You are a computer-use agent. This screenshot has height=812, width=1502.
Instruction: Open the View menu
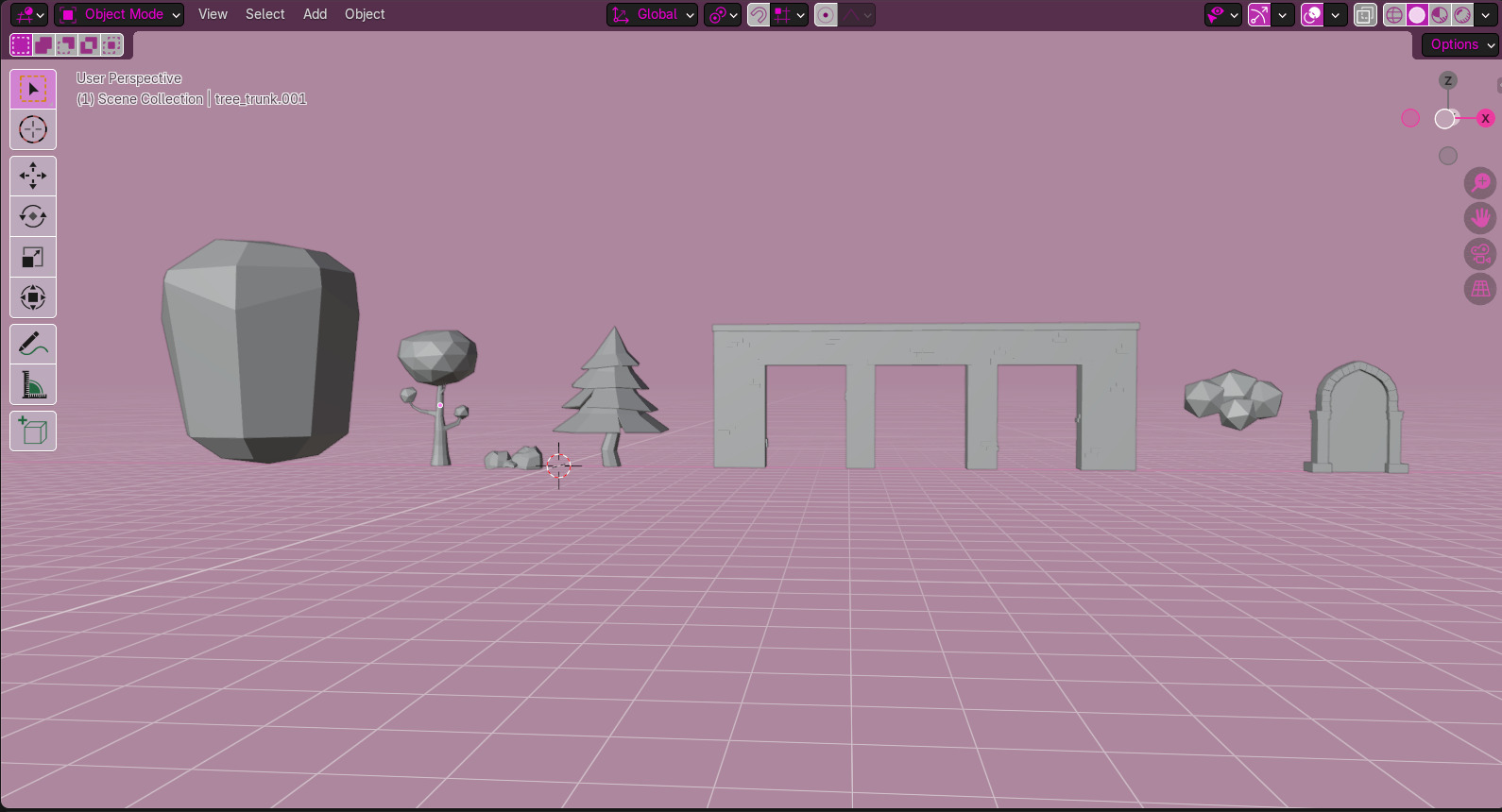[213, 14]
